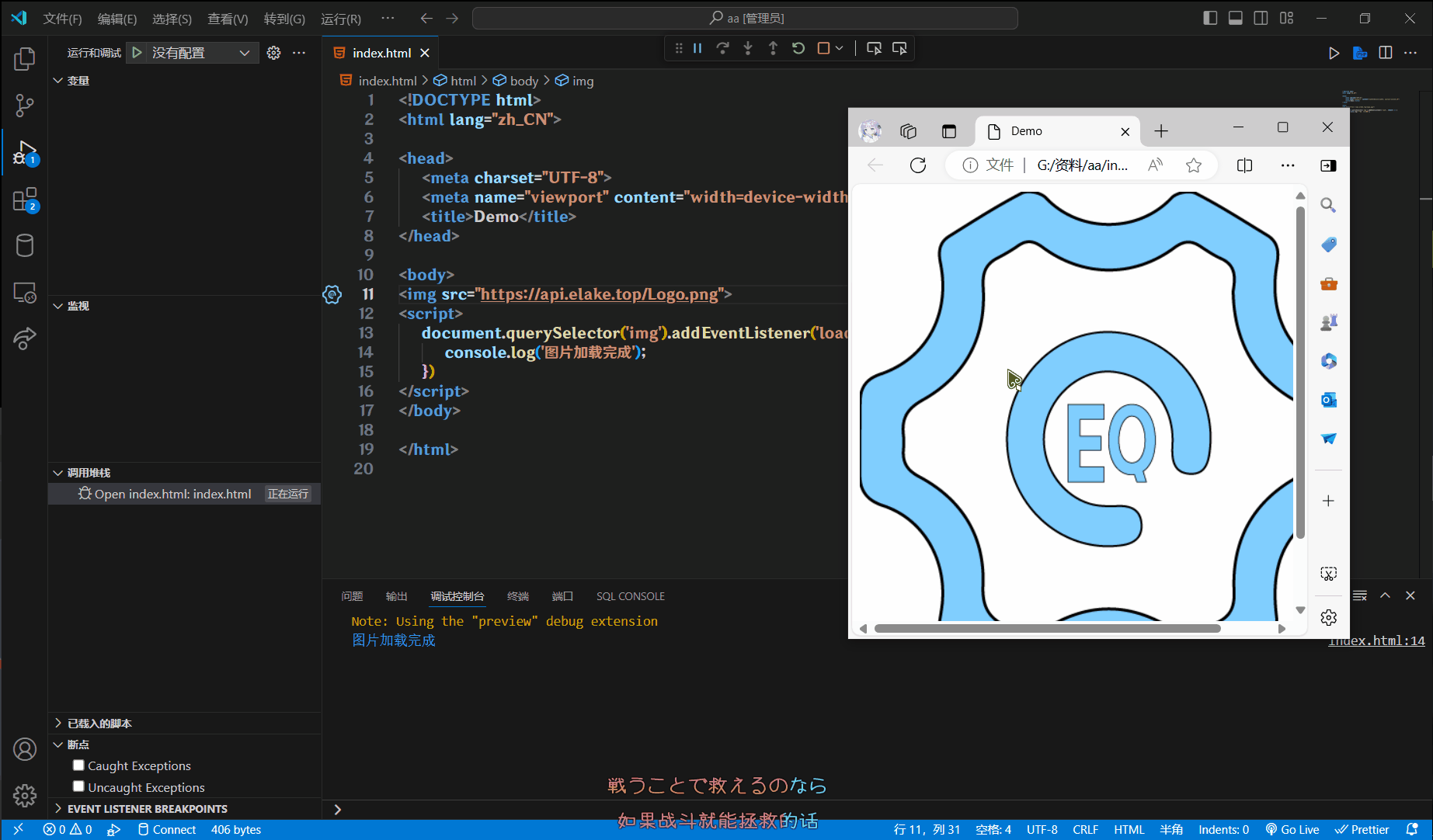Maximize panel with up chevron
This screenshot has height=840, width=1433.
pos(1385,595)
